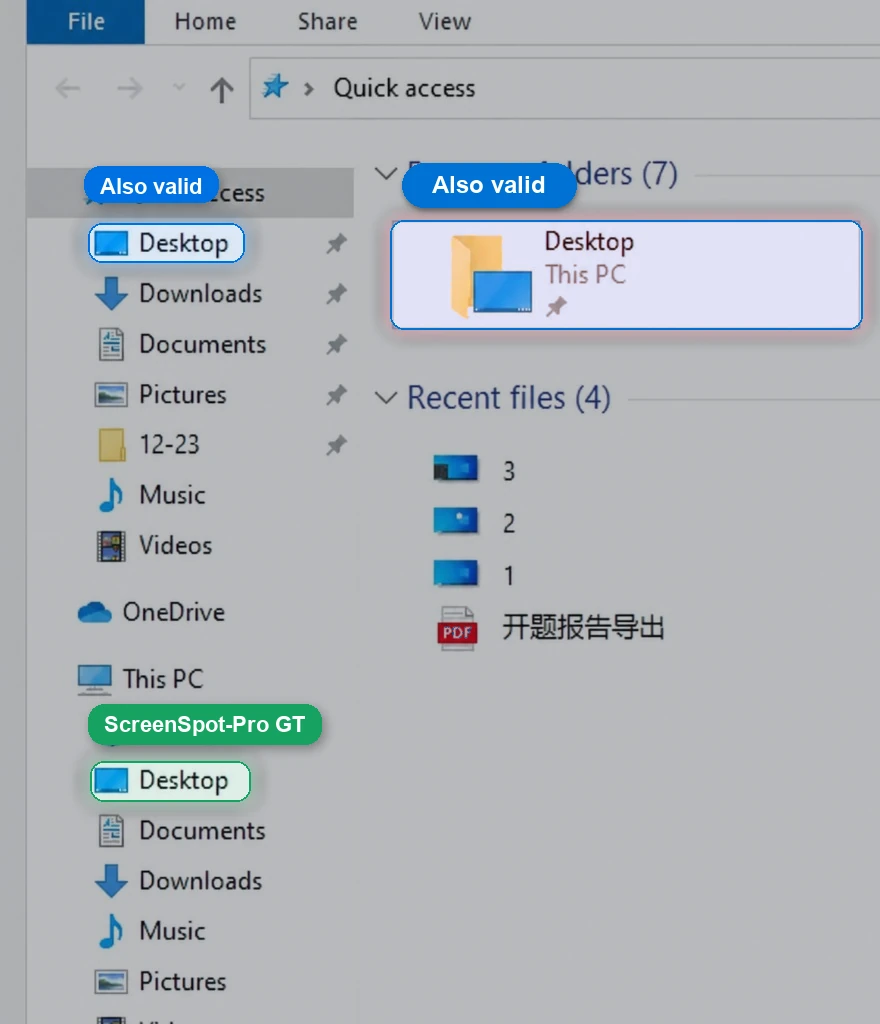Screen dimensions: 880x1024
Task: Click the pin icon beside pinned Pictures
Action: [336, 394]
